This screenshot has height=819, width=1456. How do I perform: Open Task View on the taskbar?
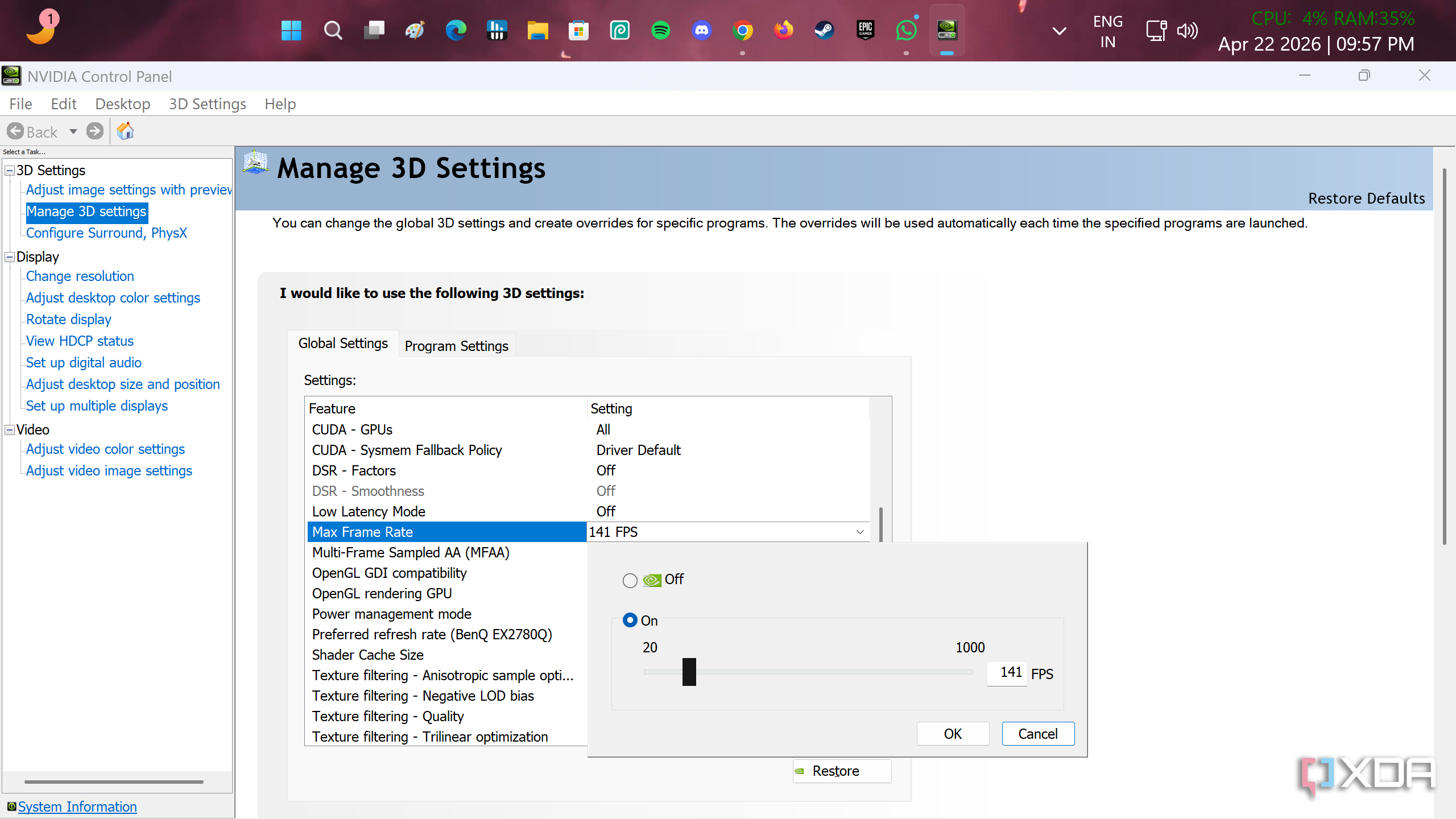pos(374,30)
